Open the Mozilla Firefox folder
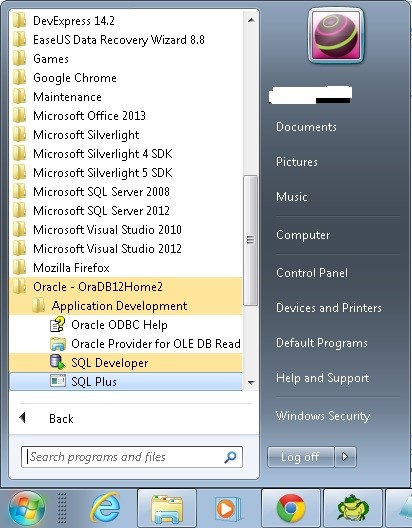412x528 pixels. point(126,268)
